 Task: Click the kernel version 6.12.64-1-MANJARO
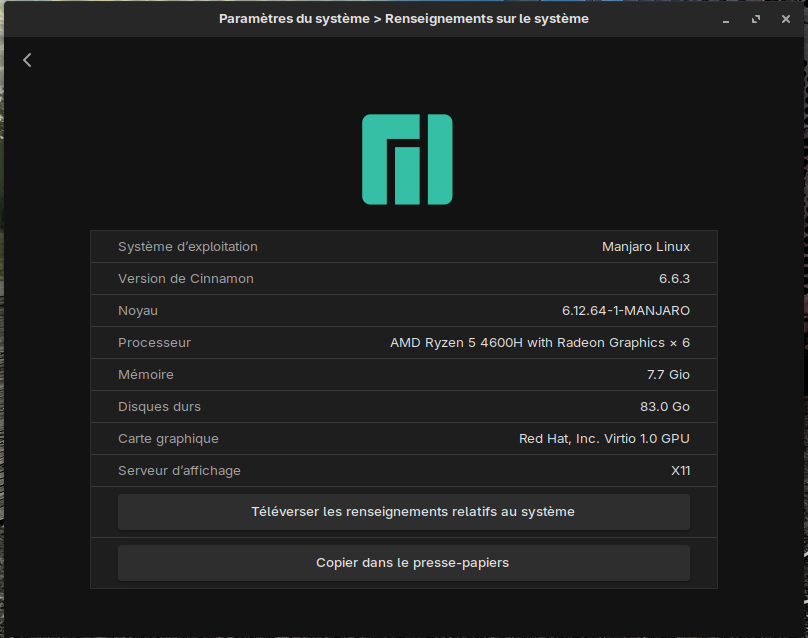coord(626,311)
